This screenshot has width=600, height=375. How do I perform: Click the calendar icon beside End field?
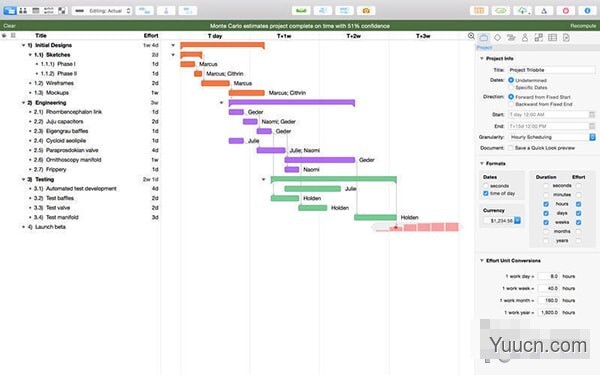(592, 126)
